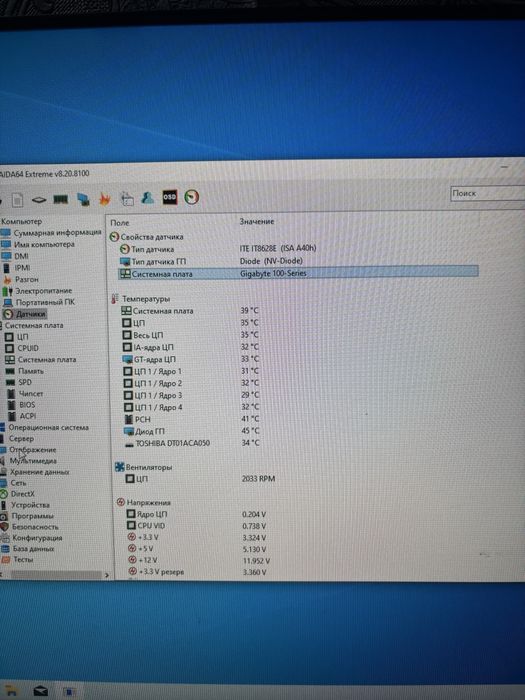Click the Значение column header
Screen dimensions: 525x700
coord(257,221)
